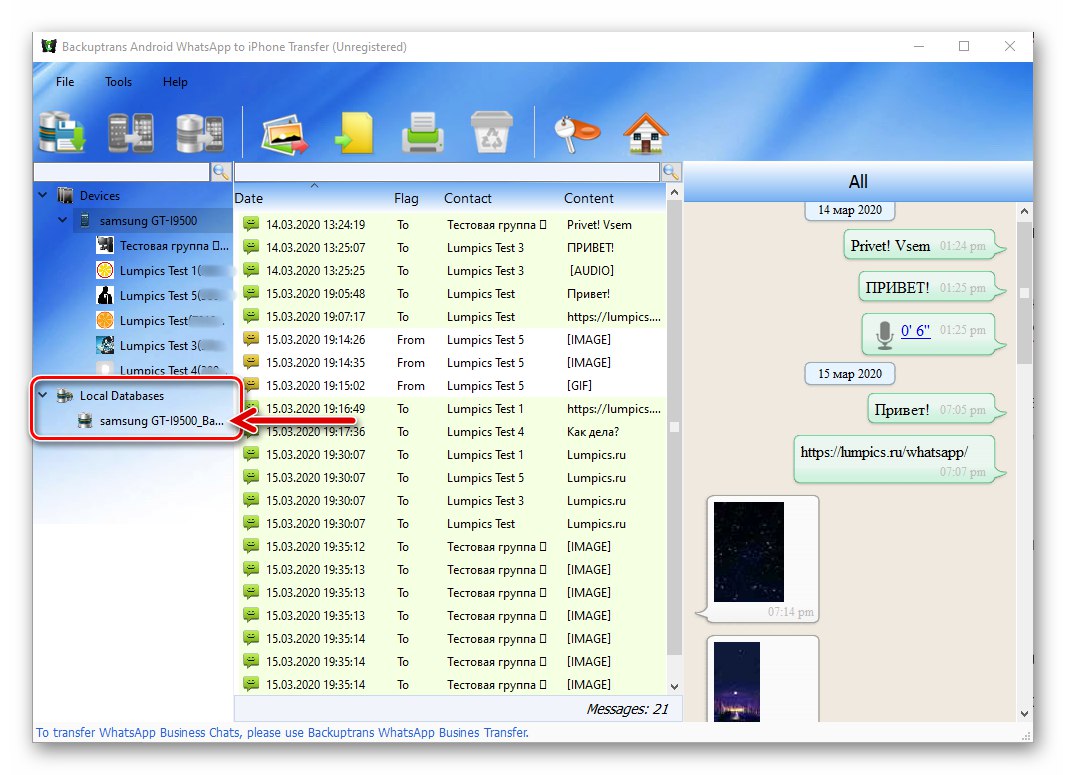Open the 0' 6" audio message link
Image resolution: width=1066 pixels, height=775 pixels.
915,330
